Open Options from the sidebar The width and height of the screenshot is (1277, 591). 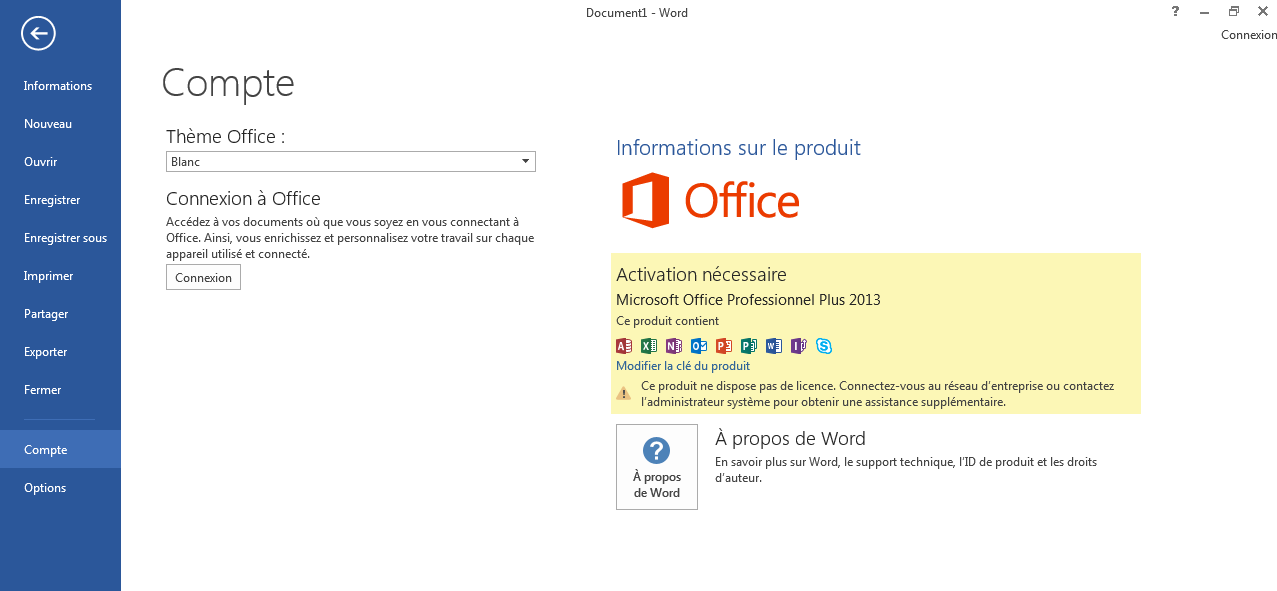pos(60,488)
